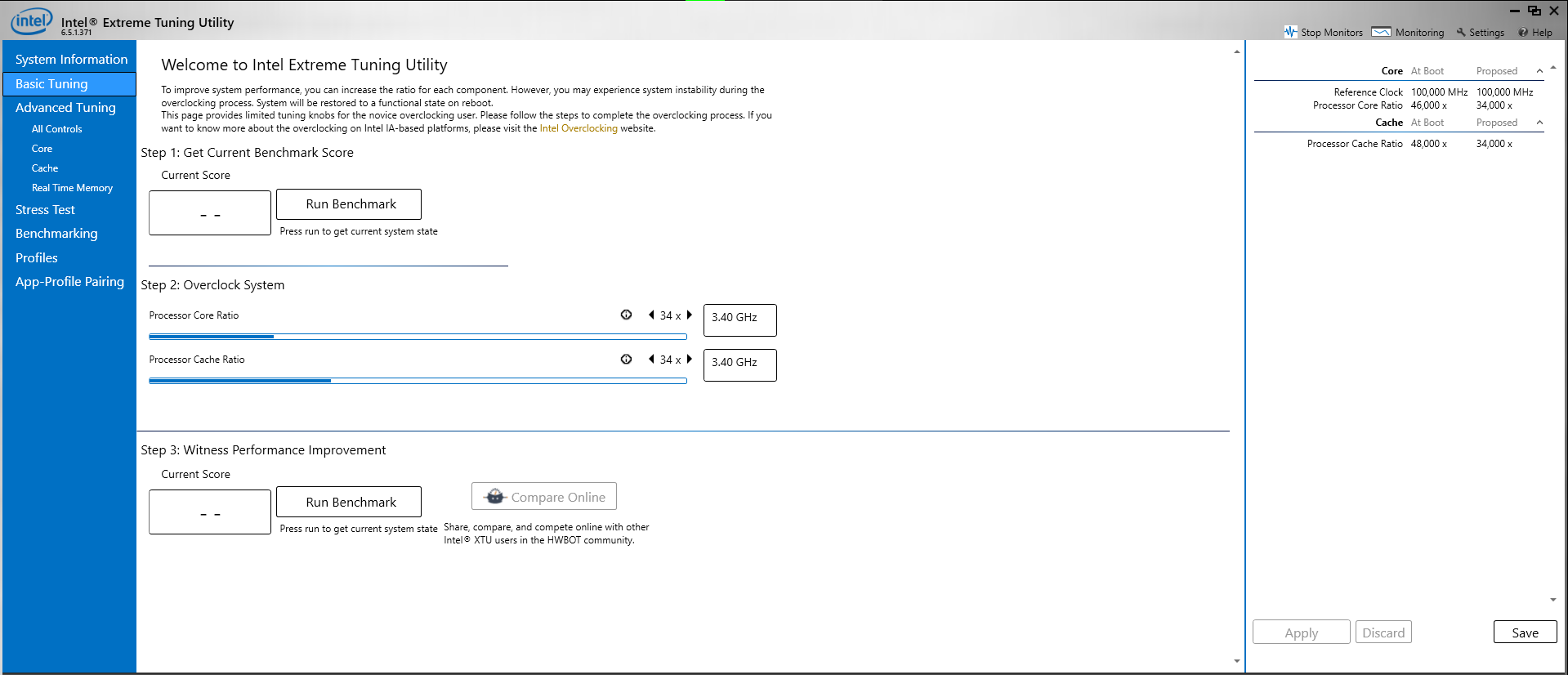Image resolution: width=1568 pixels, height=675 pixels.
Task: Click the Cache Ratio 3.40 GHz frequency box
Action: 740,364
